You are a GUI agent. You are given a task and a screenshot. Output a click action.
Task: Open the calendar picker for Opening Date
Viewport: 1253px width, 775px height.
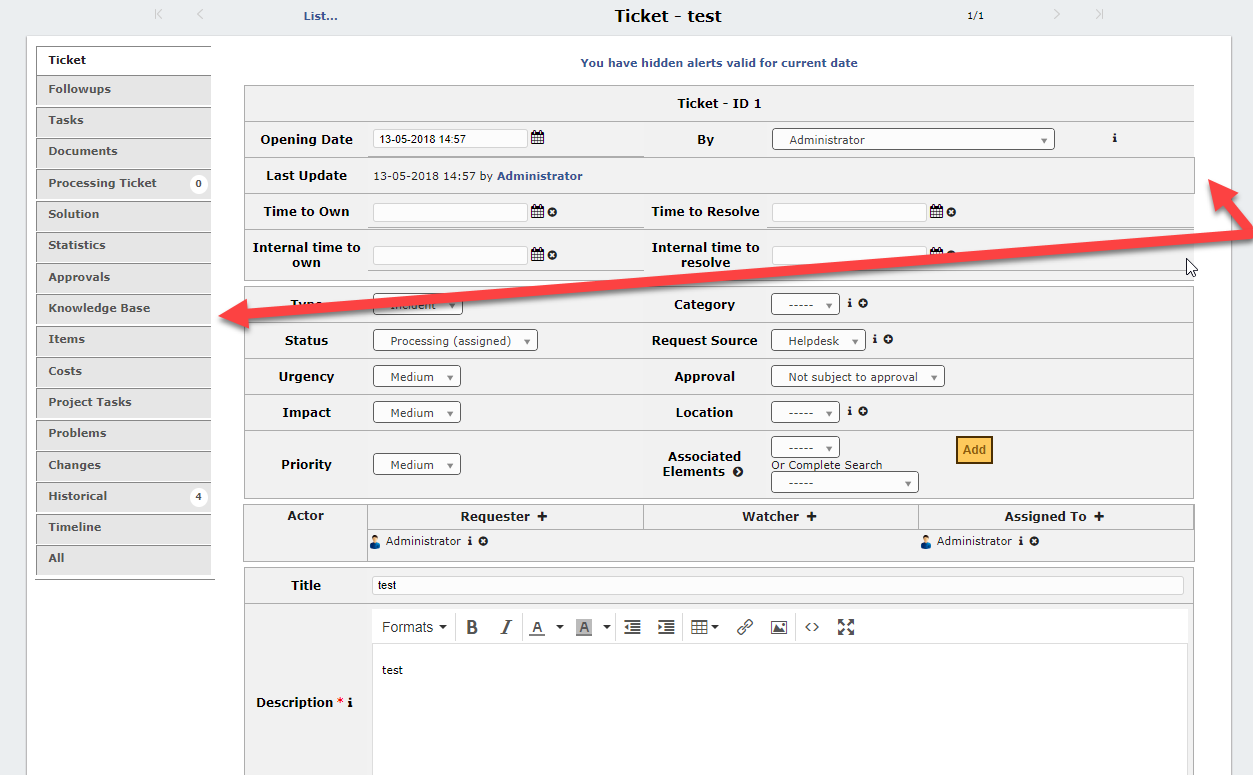coord(537,137)
